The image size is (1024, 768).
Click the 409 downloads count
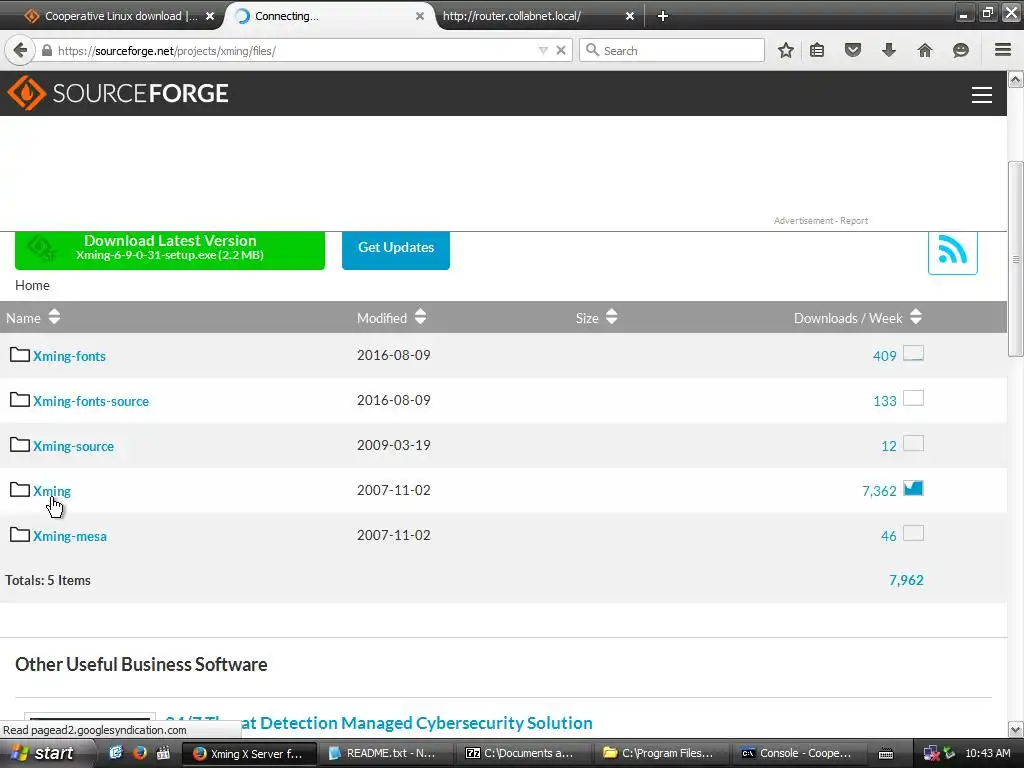[884, 356]
